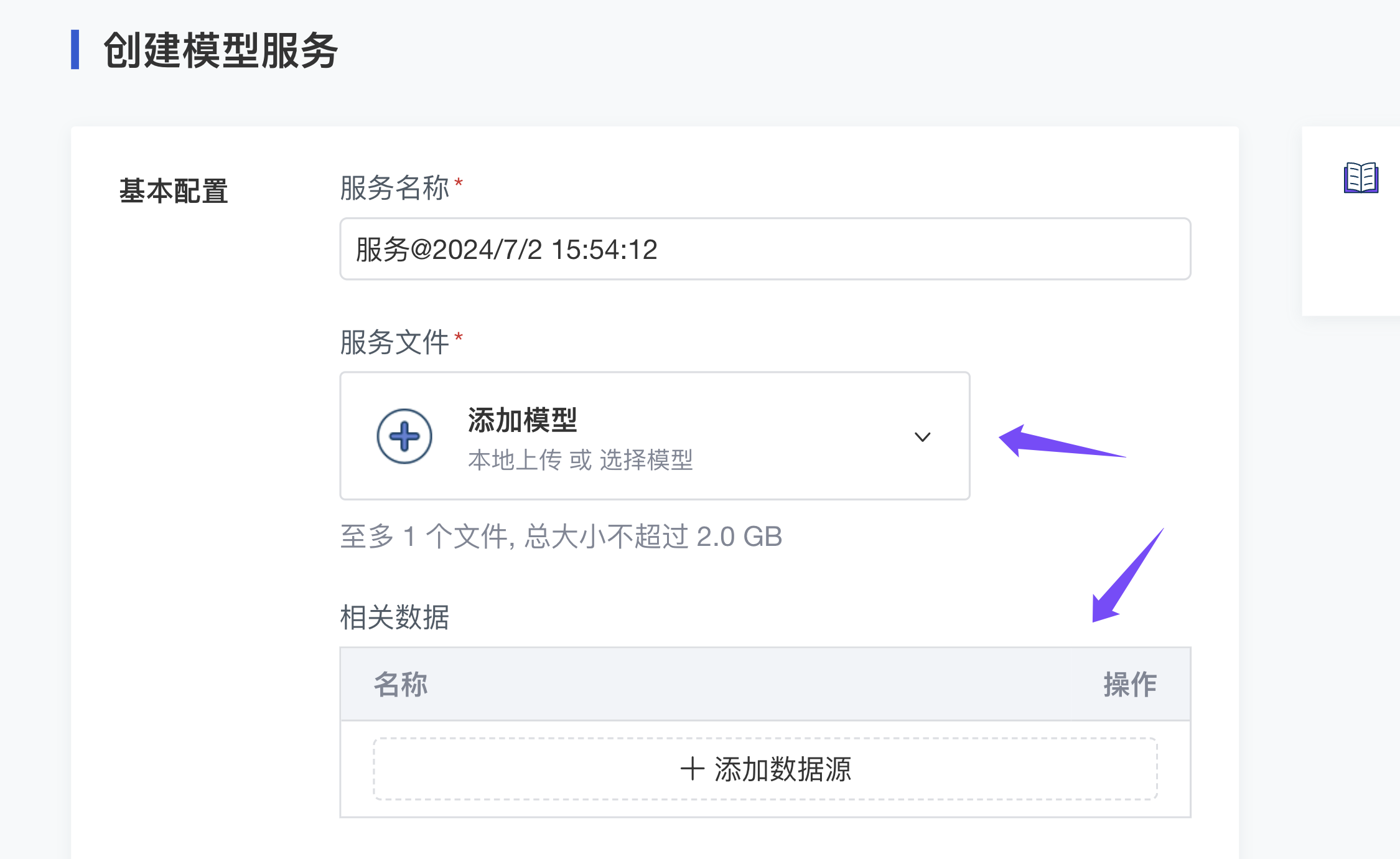Click the 操作 column header
This screenshot has width=1400, height=859.
1130,684
